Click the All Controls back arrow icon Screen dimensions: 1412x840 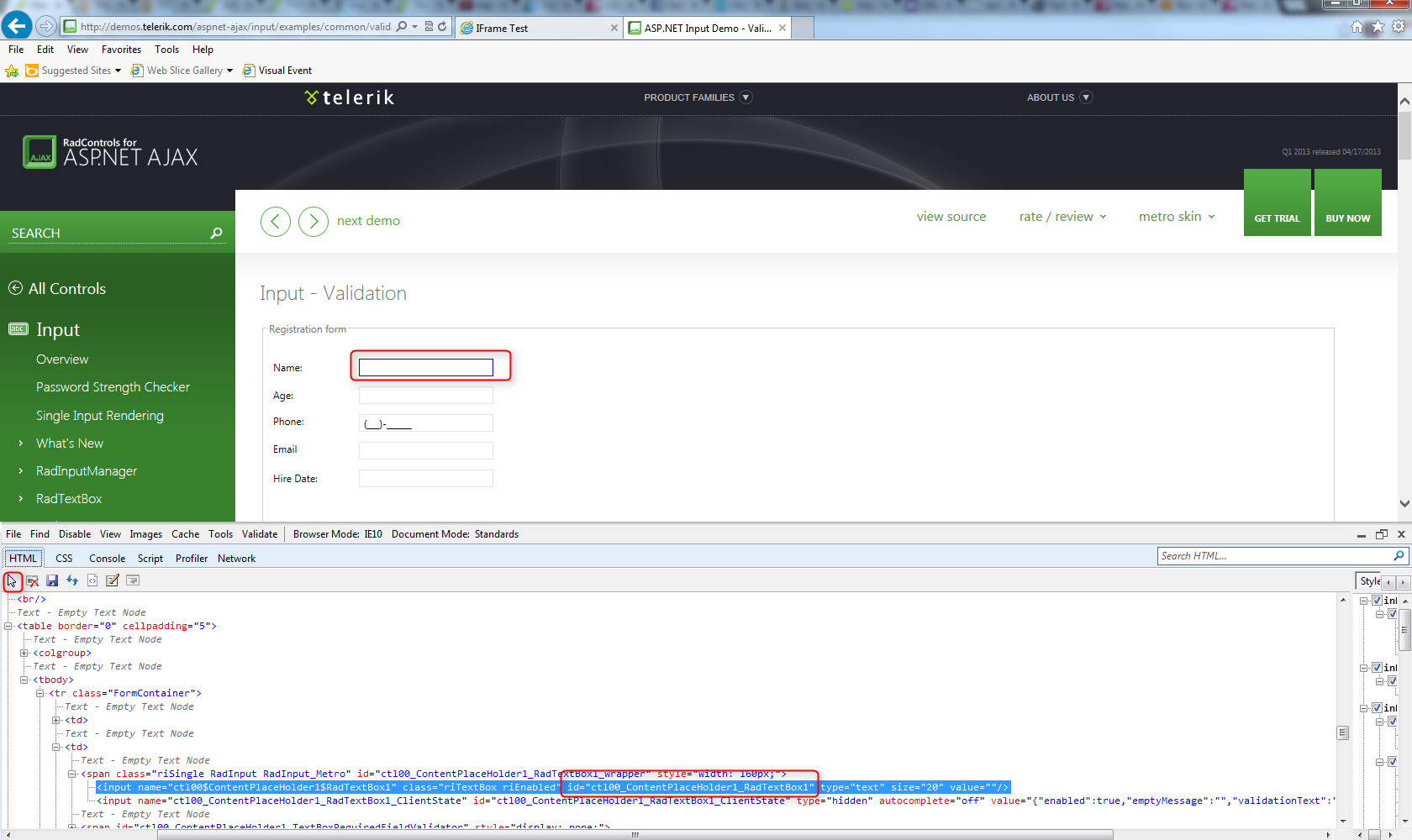(15, 288)
